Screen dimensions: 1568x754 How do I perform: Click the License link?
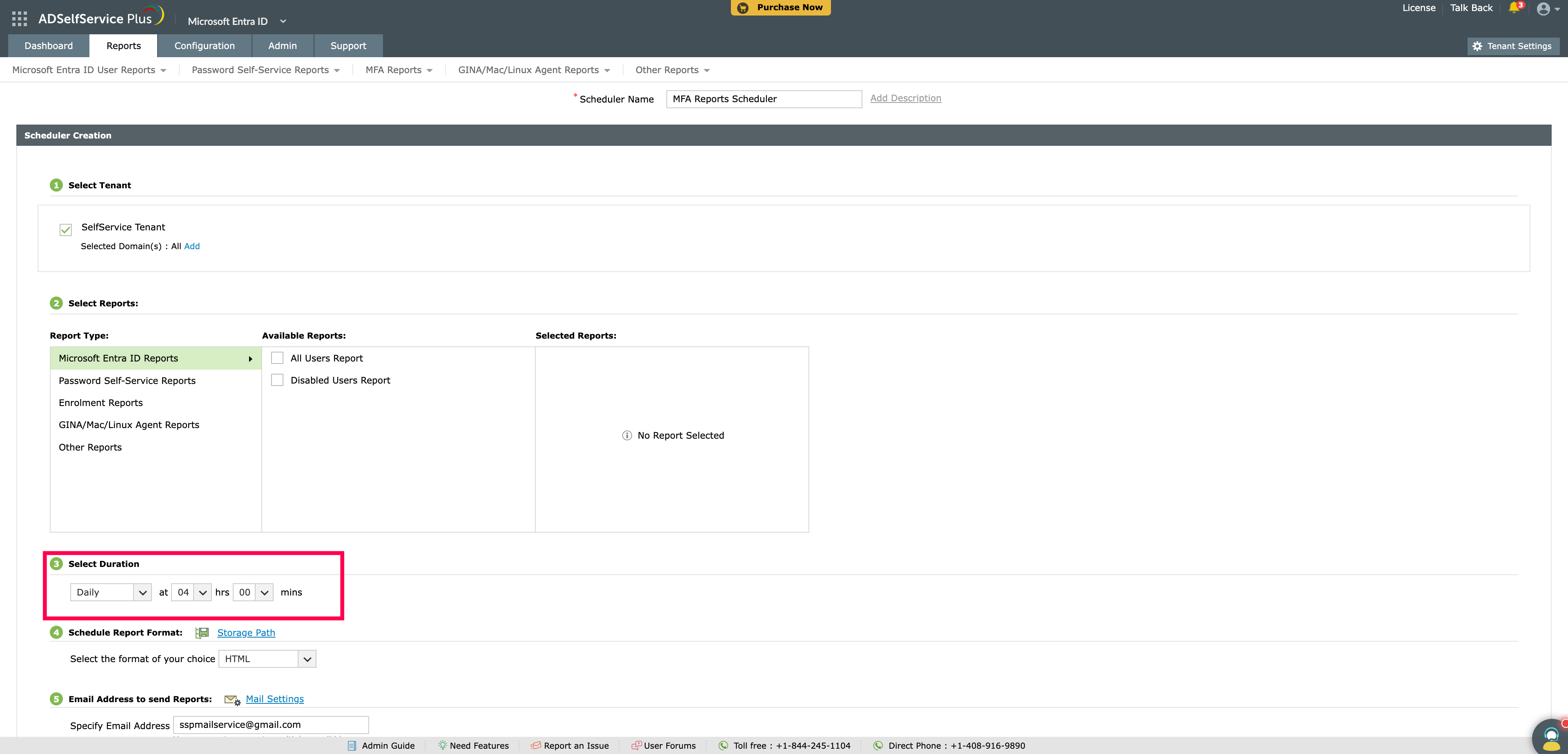[x=1419, y=8]
